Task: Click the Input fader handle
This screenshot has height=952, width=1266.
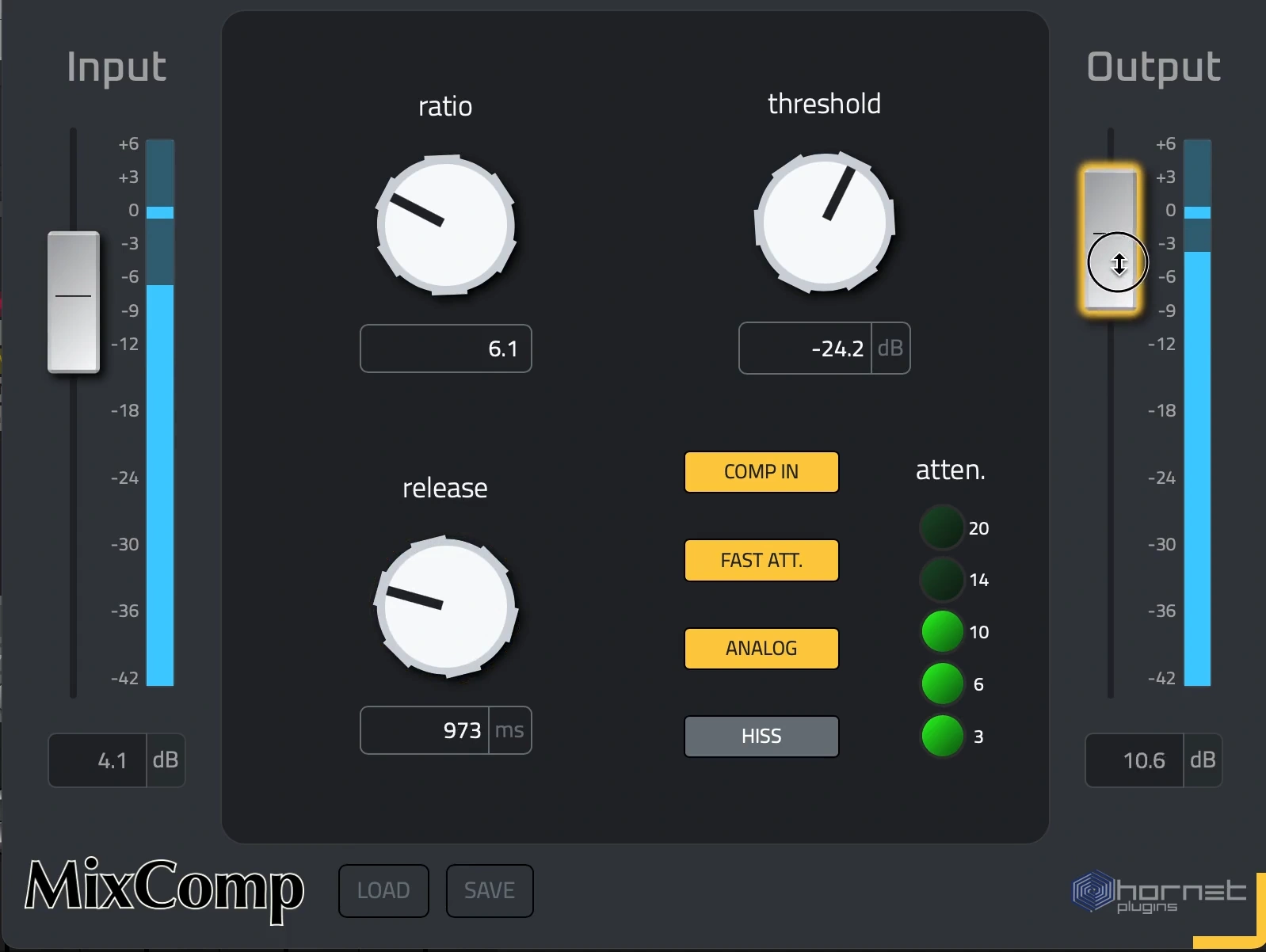Action: tap(74, 302)
